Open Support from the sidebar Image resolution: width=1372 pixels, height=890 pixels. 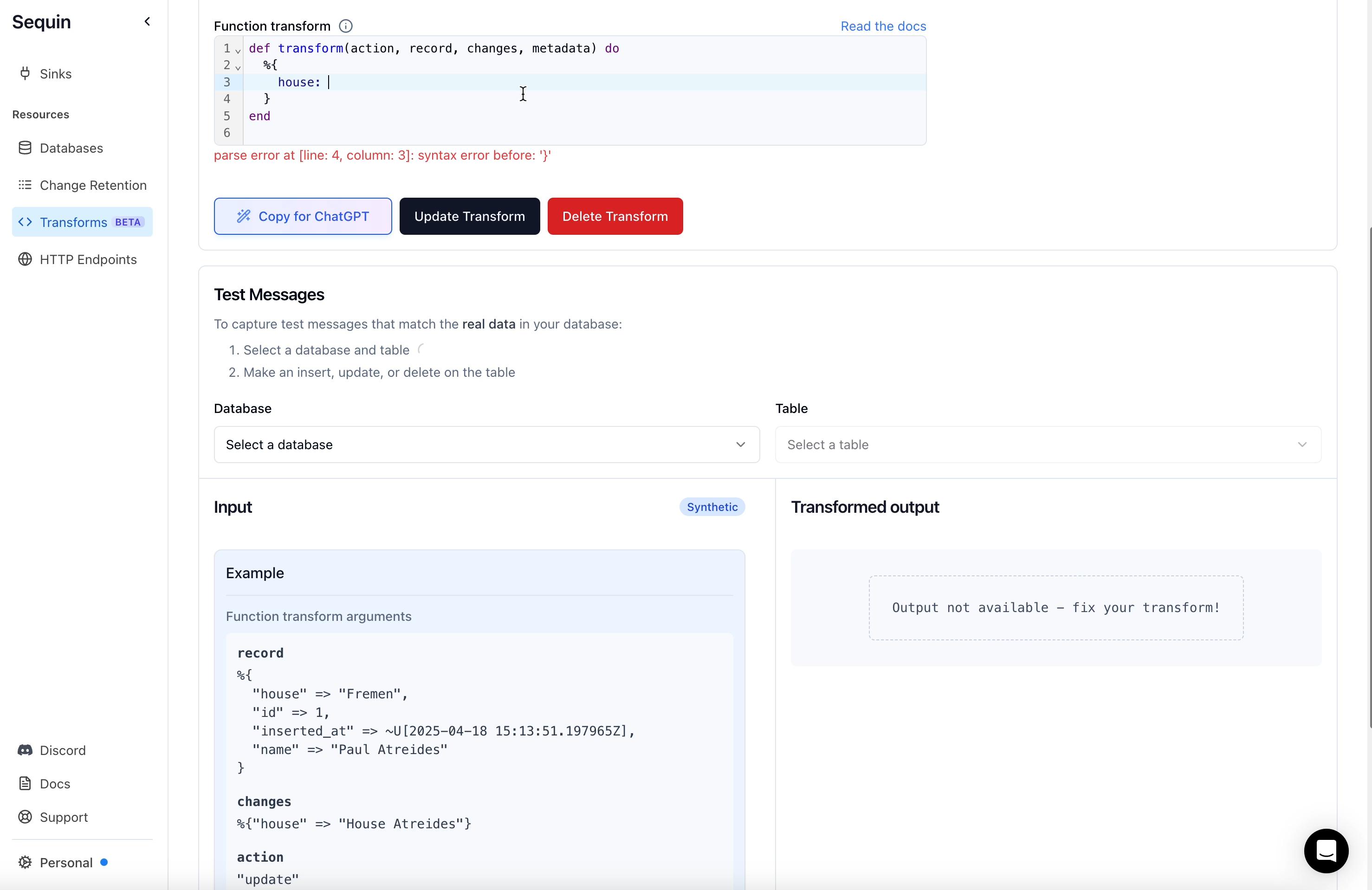pyautogui.click(x=64, y=817)
